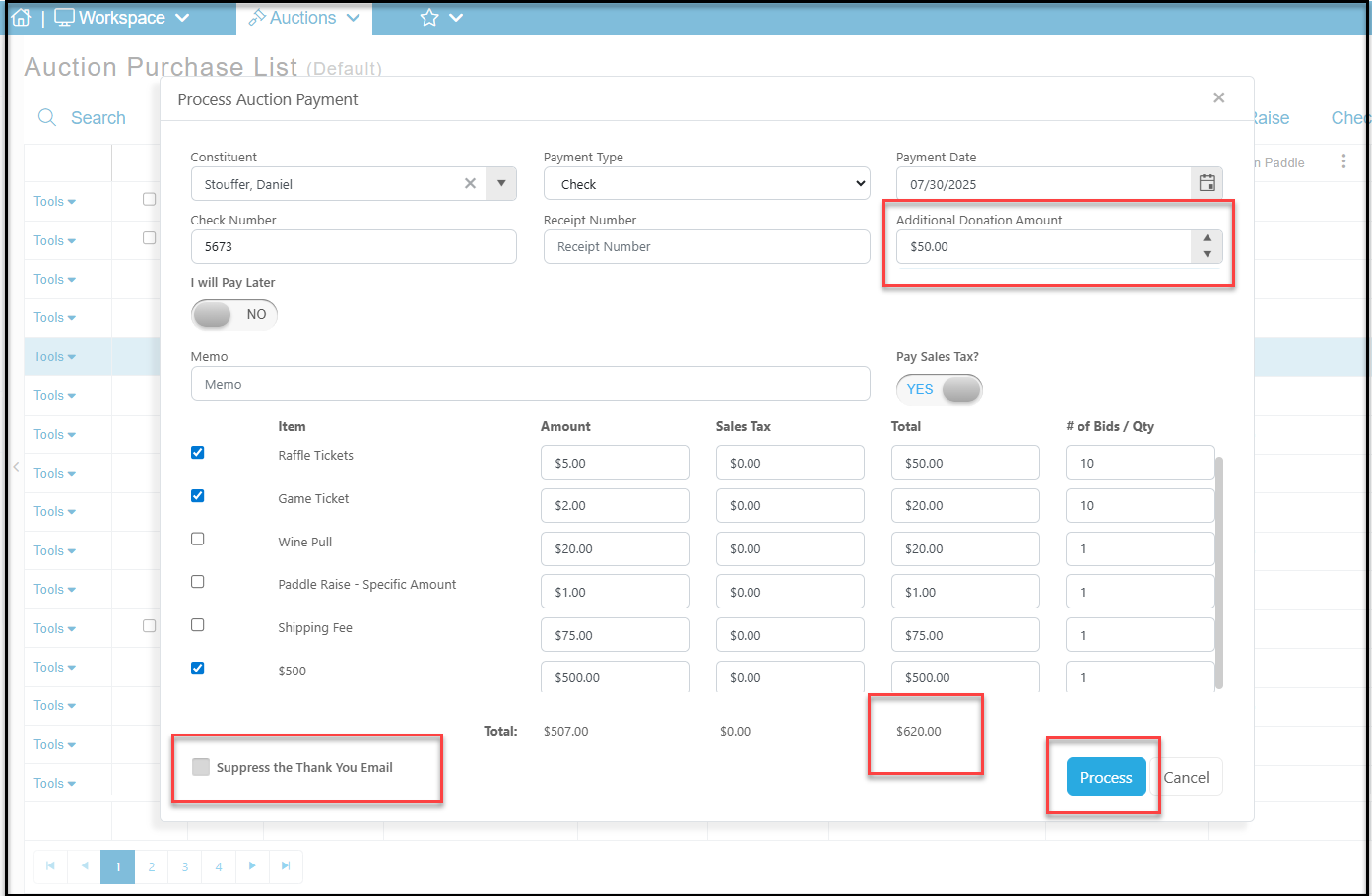Click the Process button
Screen dimensions: 1372x896
click(1106, 777)
